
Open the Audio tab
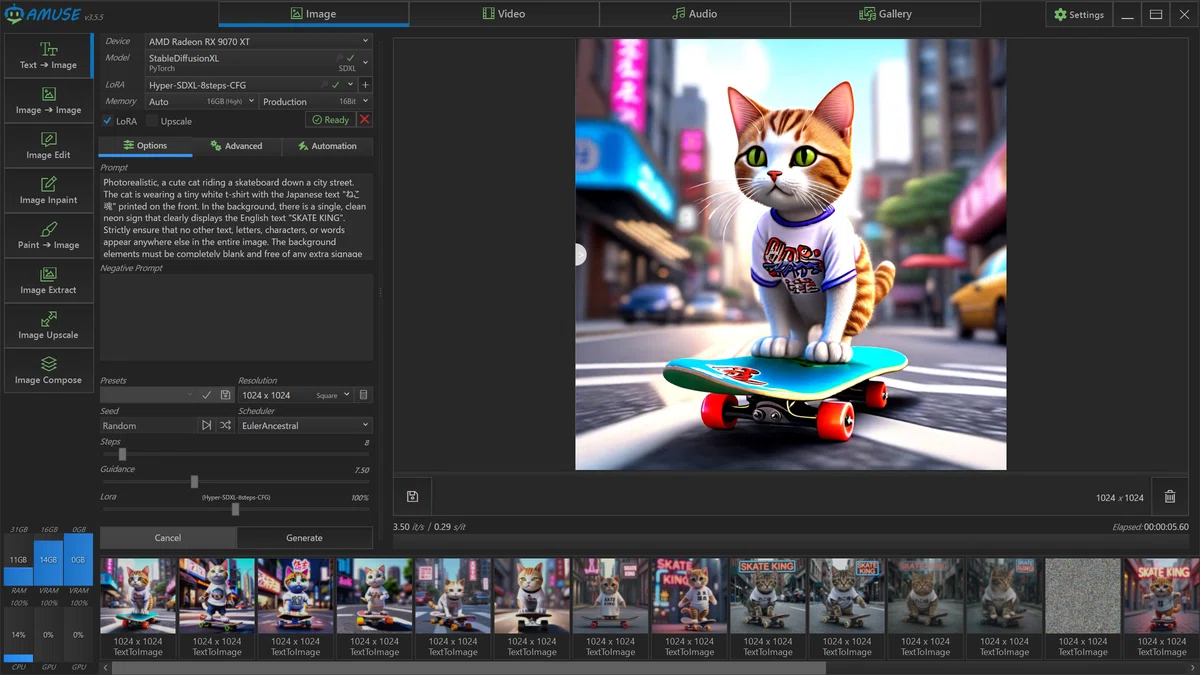pos(694,14)
